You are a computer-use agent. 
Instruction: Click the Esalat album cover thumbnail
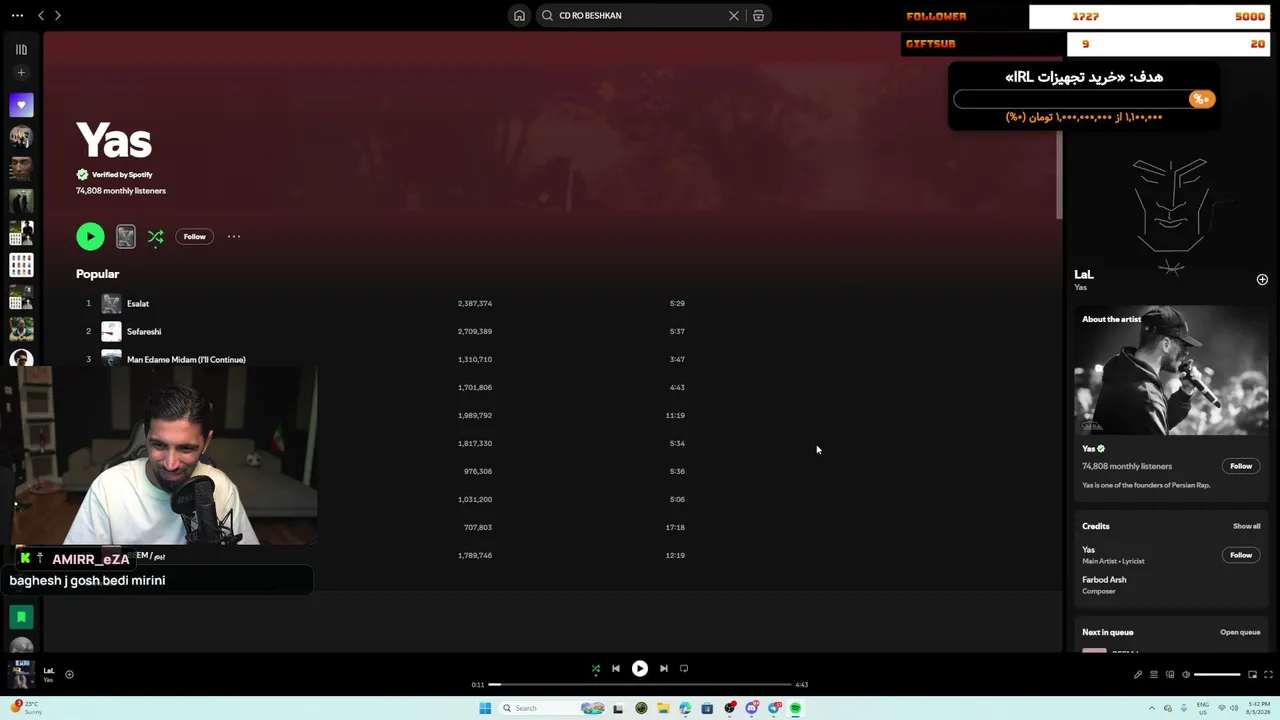tap(111, 303)
